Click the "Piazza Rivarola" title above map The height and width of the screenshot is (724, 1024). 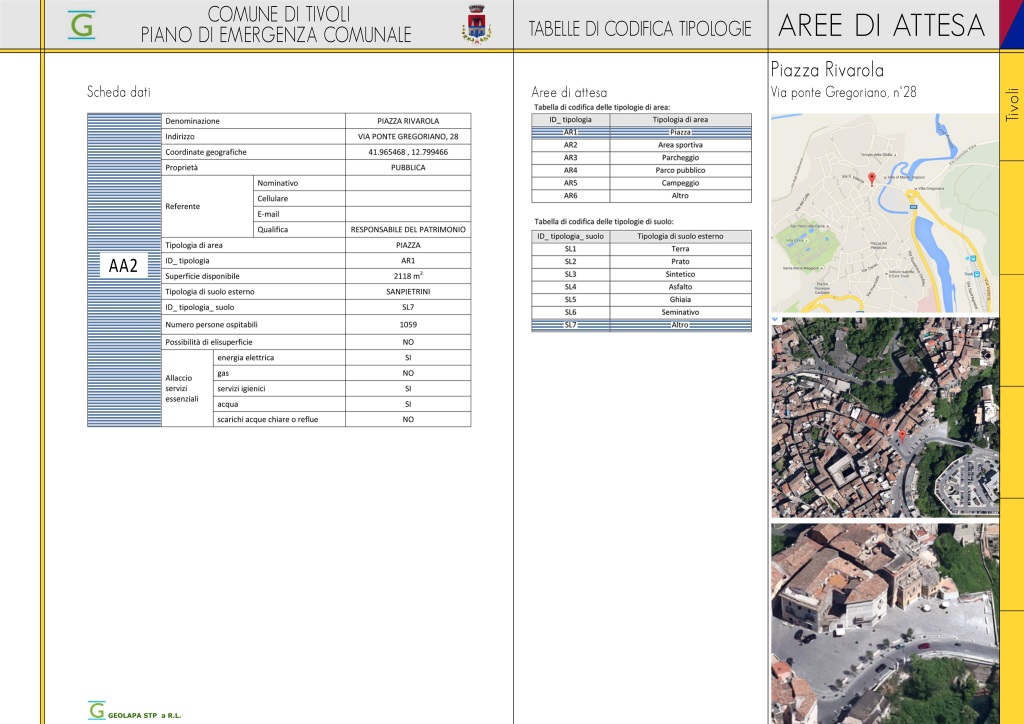click(x=827, y=69)
